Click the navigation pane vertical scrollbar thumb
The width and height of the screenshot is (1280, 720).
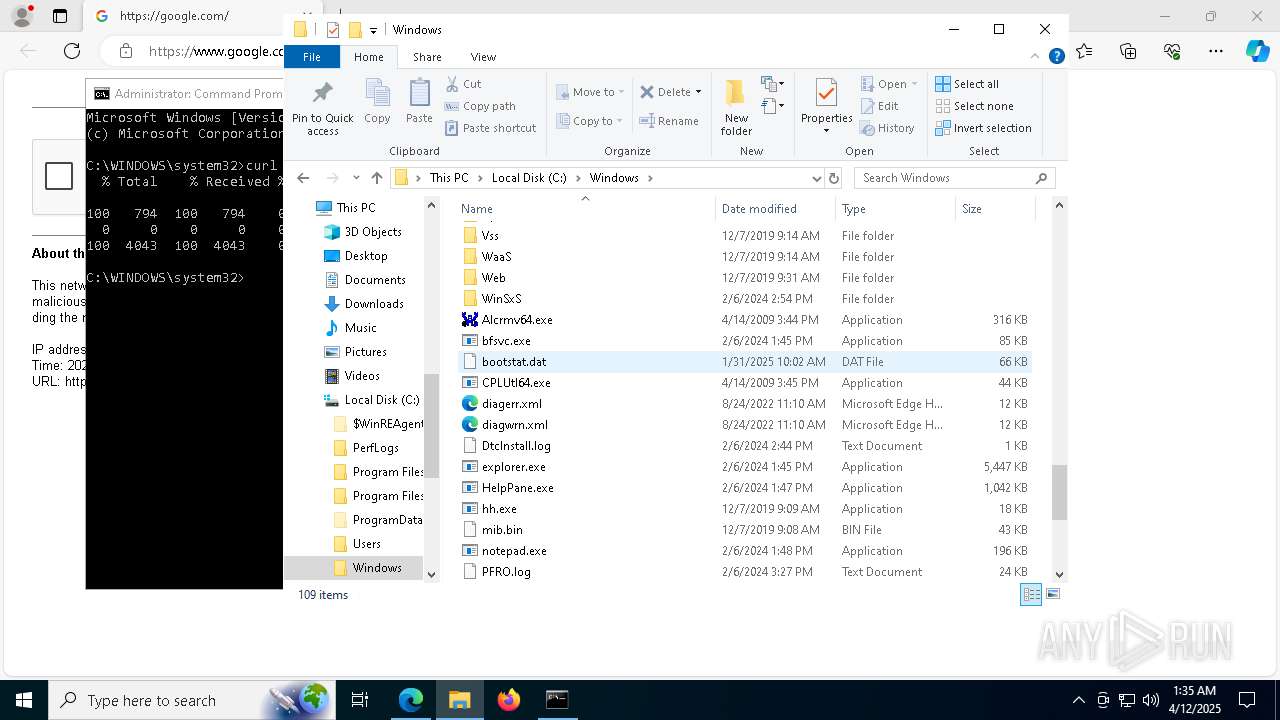click(431, 425)
